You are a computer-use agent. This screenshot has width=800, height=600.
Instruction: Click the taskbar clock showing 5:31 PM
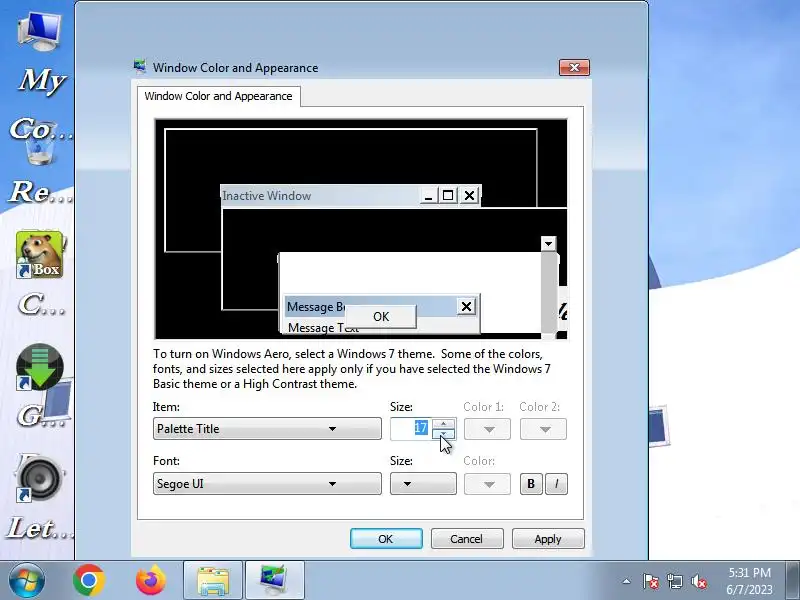pos(749,581)
